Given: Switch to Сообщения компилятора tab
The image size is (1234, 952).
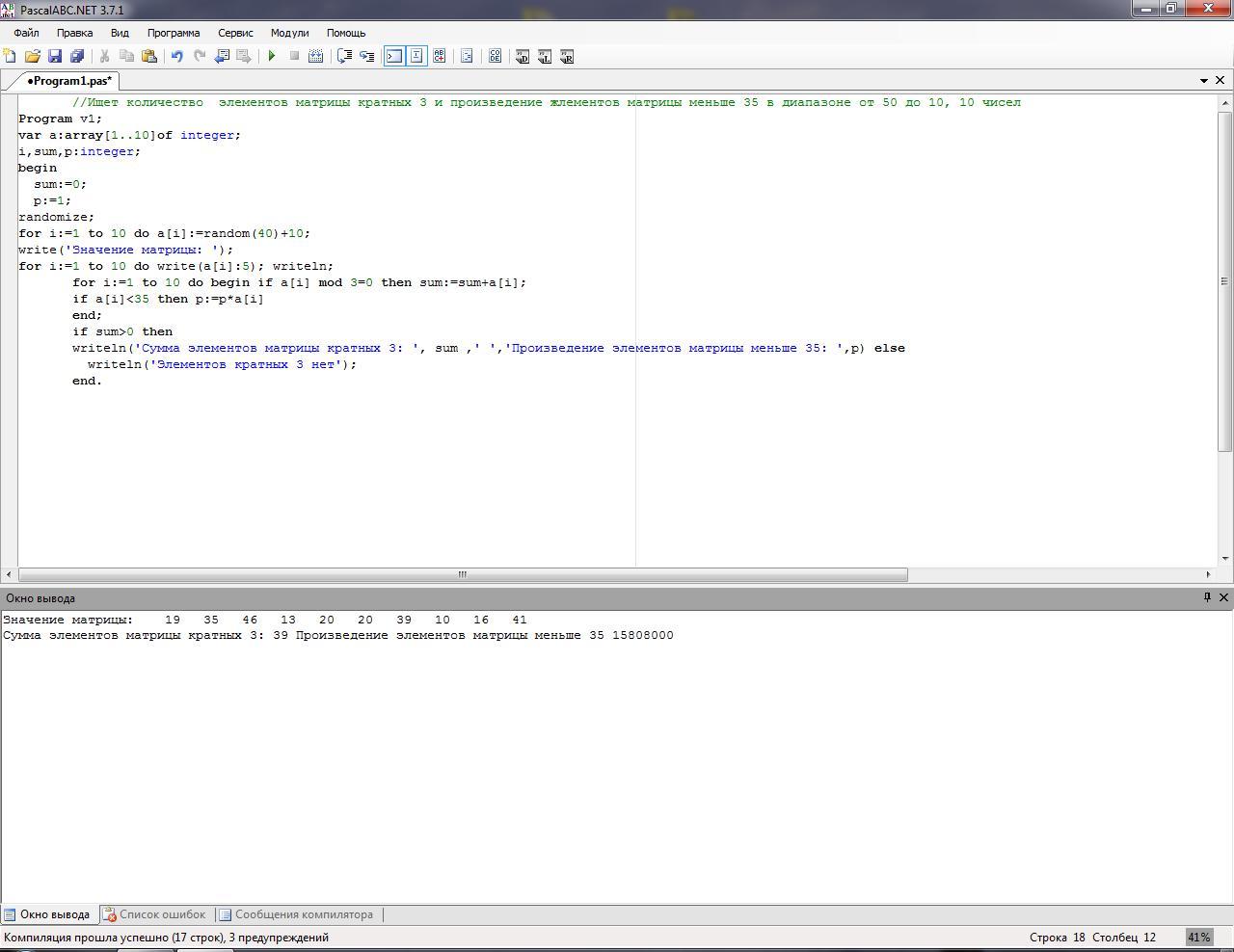Looking at the screenshot, I should [x=296, y=914].
